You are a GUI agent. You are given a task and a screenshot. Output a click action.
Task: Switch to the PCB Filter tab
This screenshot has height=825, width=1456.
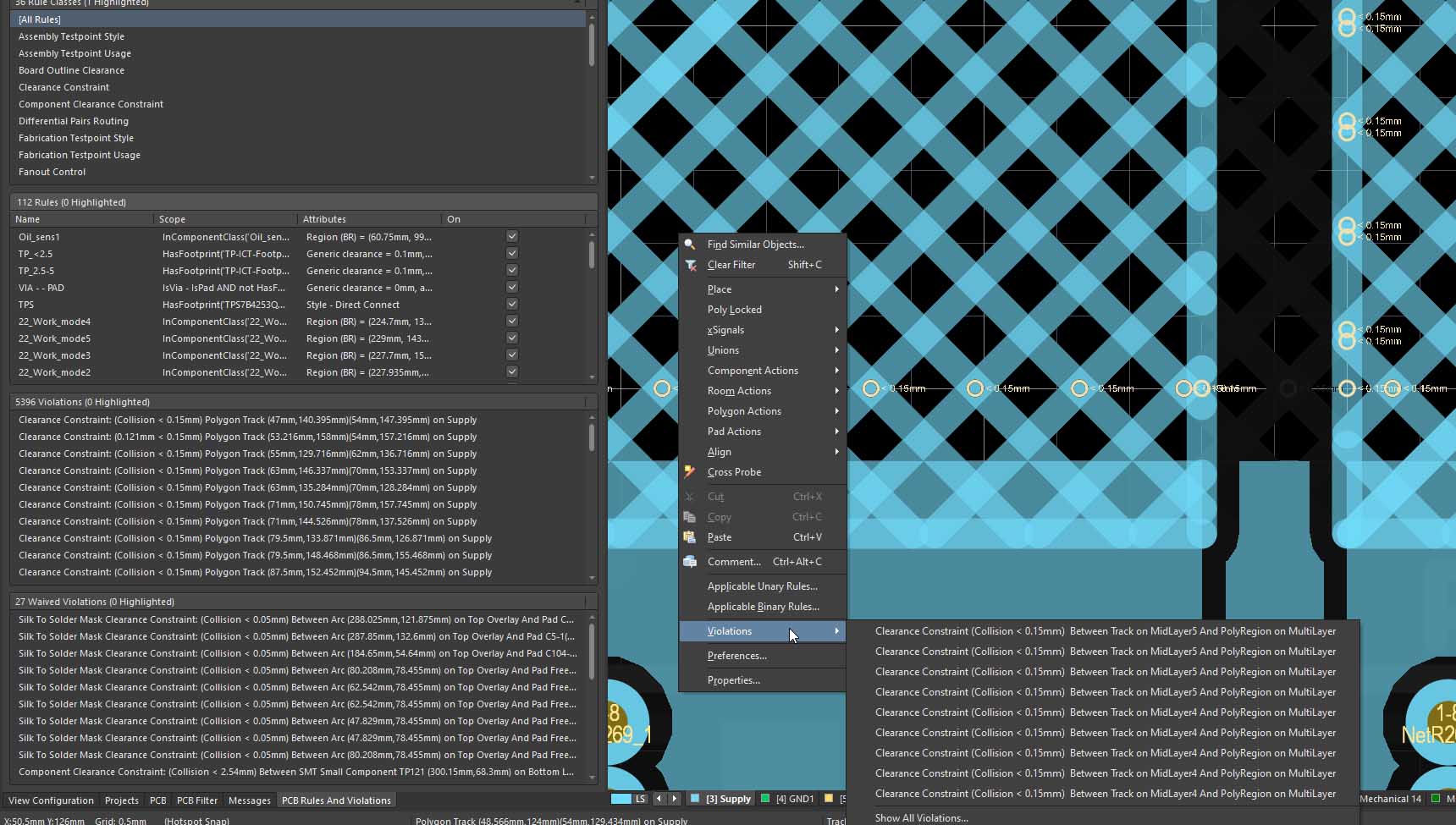197,800
